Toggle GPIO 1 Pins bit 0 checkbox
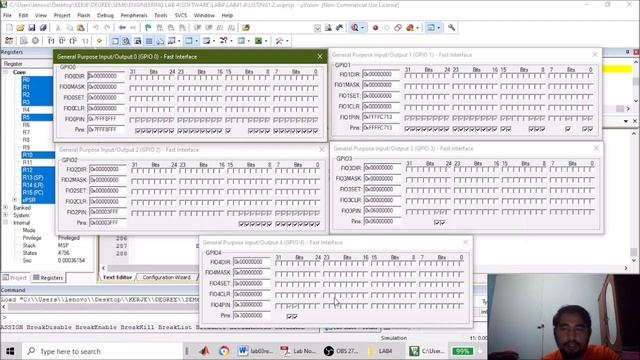The image size is (640, 360). [590, 129]
